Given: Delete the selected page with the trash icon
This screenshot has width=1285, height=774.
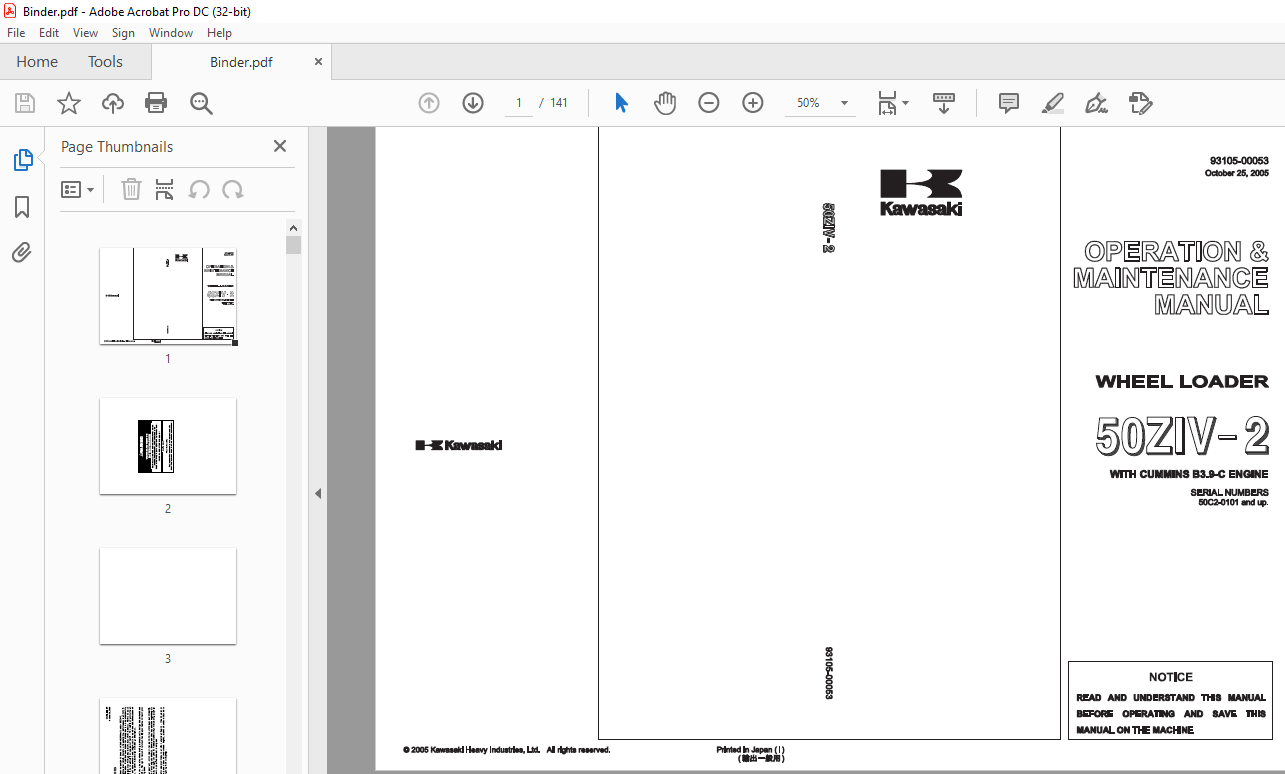Looking at the screenshot, I should (131, 189).
